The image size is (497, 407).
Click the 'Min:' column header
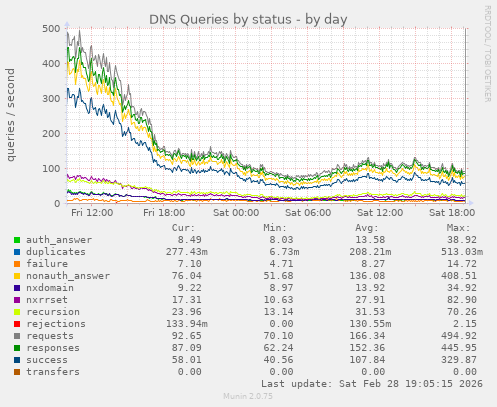pyautogui.click(x=275, y=228)
